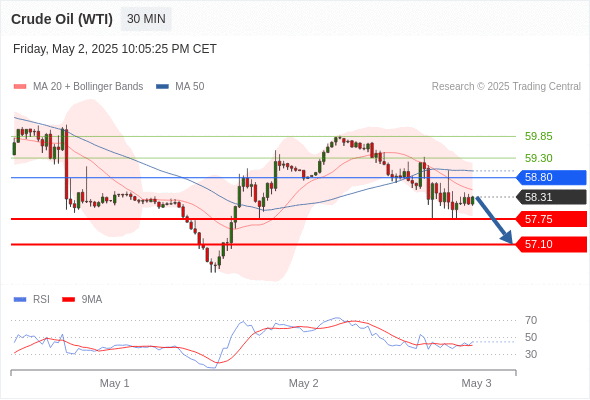
Task: Select the black 58.31 current price tag
Action: pyautogui.click(x=551, y=197)
